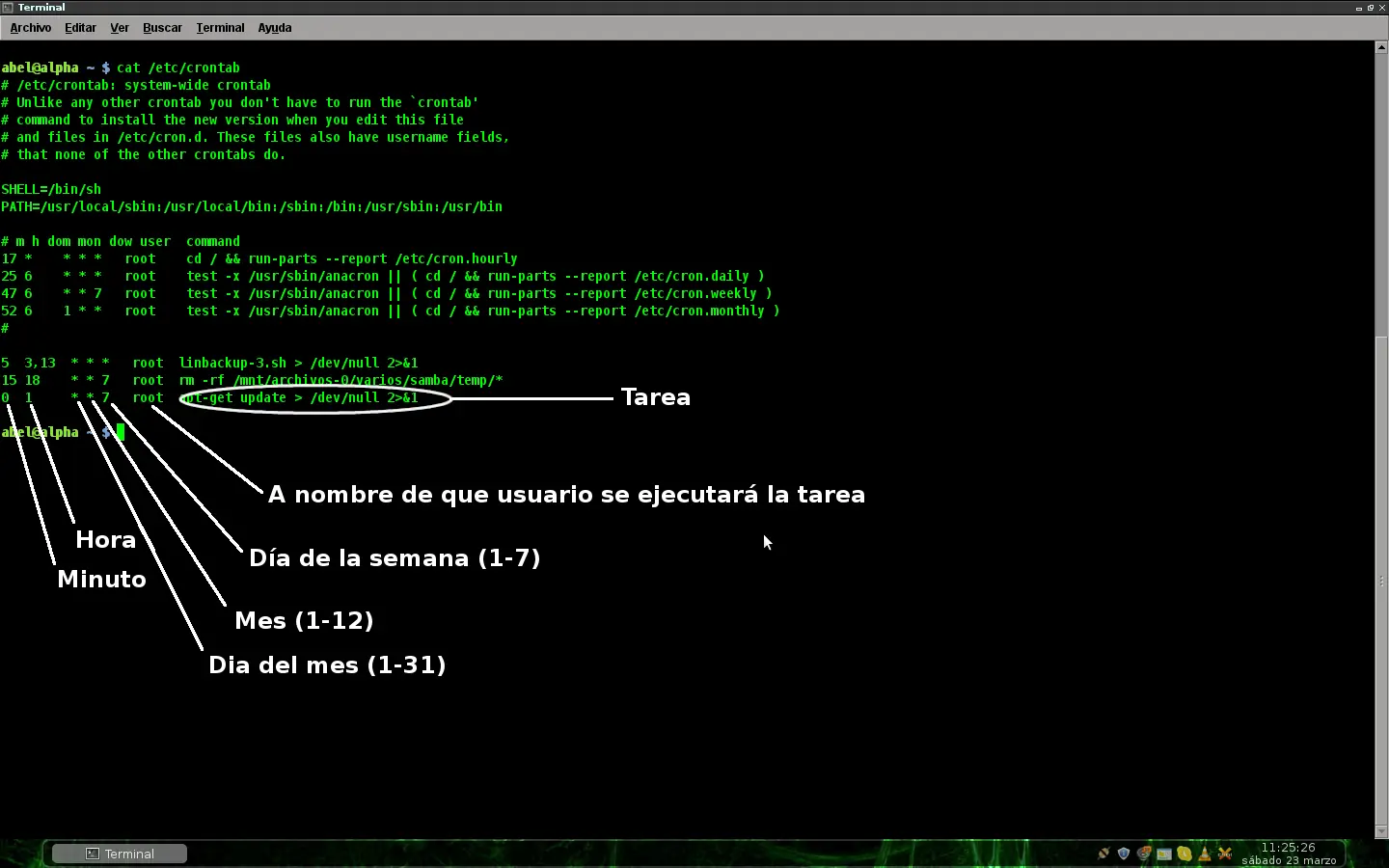Viewport: 1389px width, 868px height.
Task: Click the yellow clock tray icon
Action: [x=1185, y=854]
